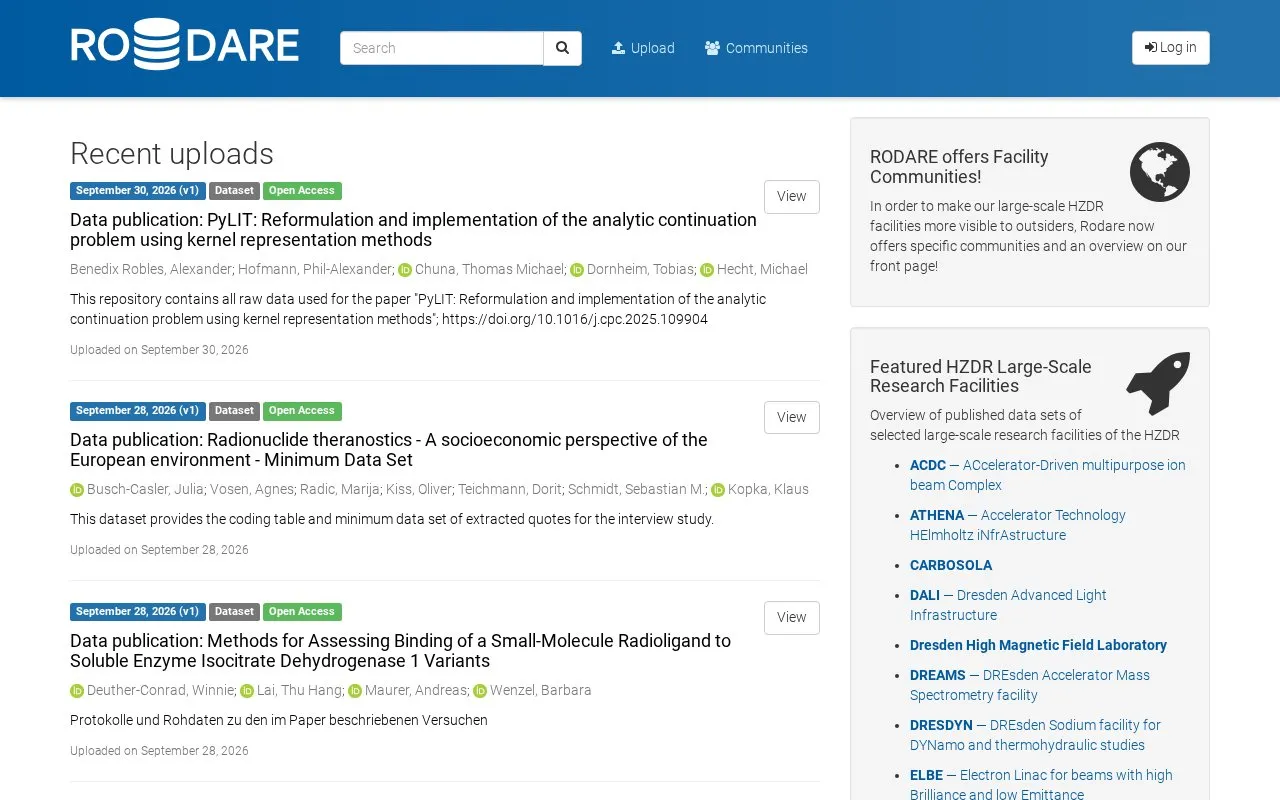Viewport: 1280px width, 800px height.
Task: Click author name Radic, Marija
Action: tap(340, 490)
